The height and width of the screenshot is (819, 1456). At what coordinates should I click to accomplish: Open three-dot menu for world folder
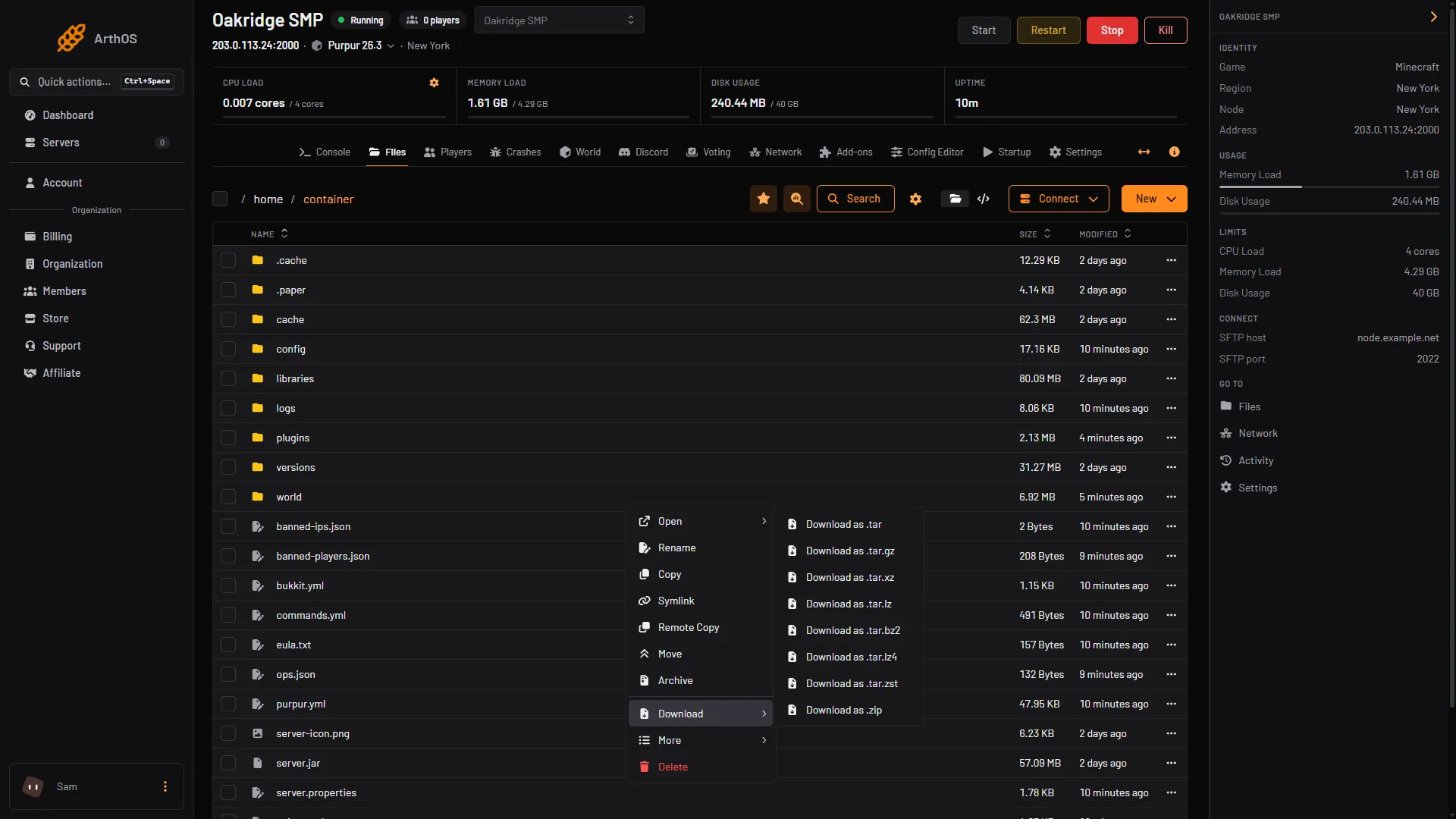coord(1172,497)
